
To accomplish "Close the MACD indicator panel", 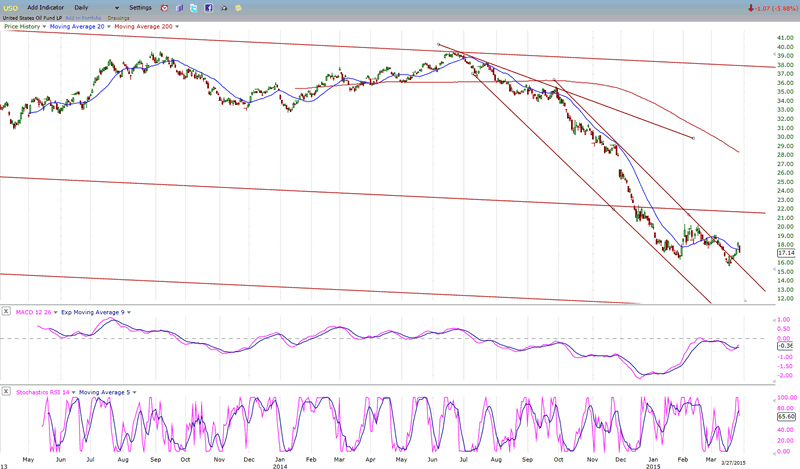I will tap(6, 311).
